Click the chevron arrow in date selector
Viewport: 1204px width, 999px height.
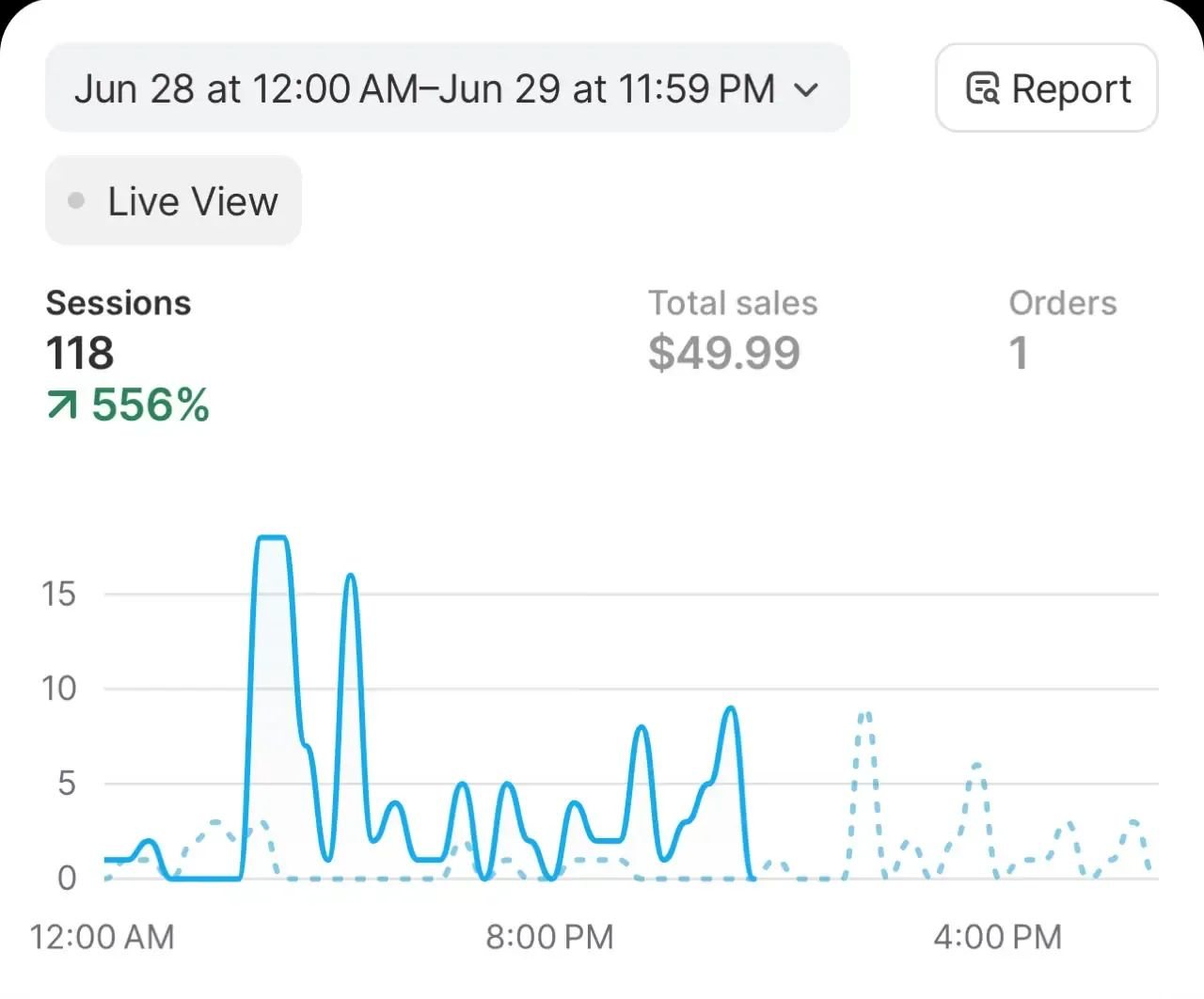point(806,89)
